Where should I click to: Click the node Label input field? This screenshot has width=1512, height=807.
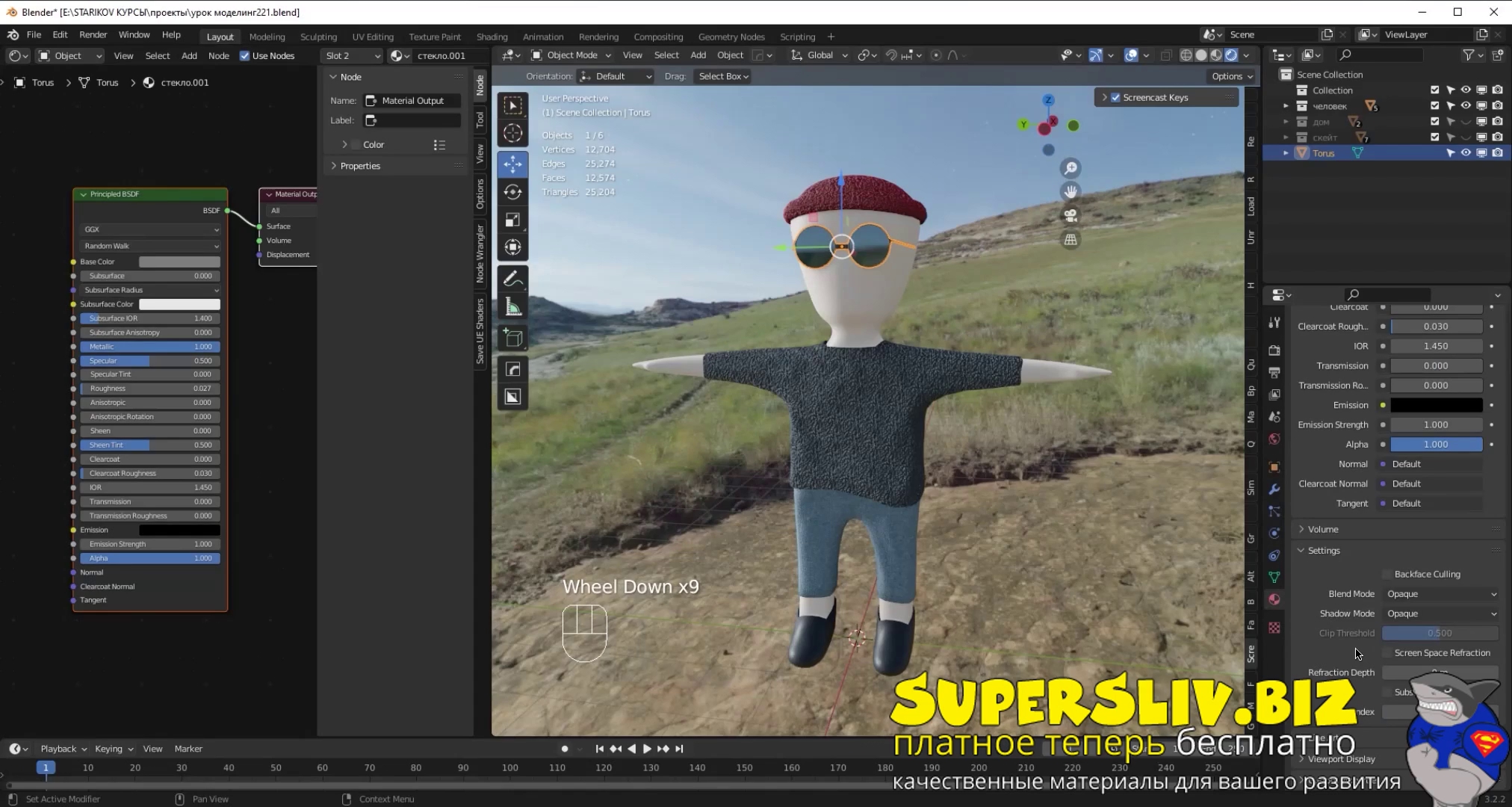coord(412,120)
